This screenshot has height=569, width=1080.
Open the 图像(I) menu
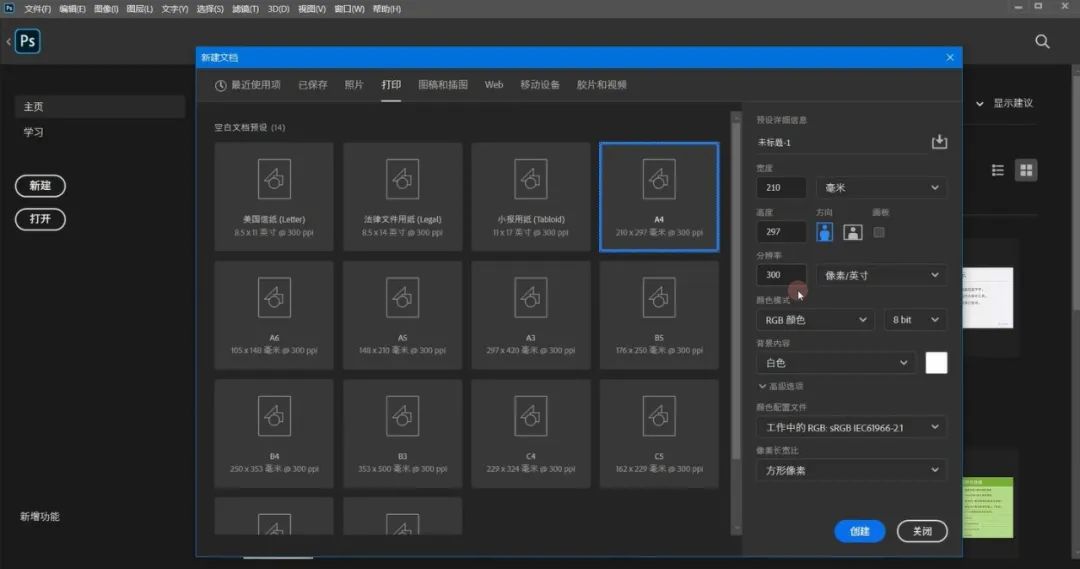[x=105, y=9]
